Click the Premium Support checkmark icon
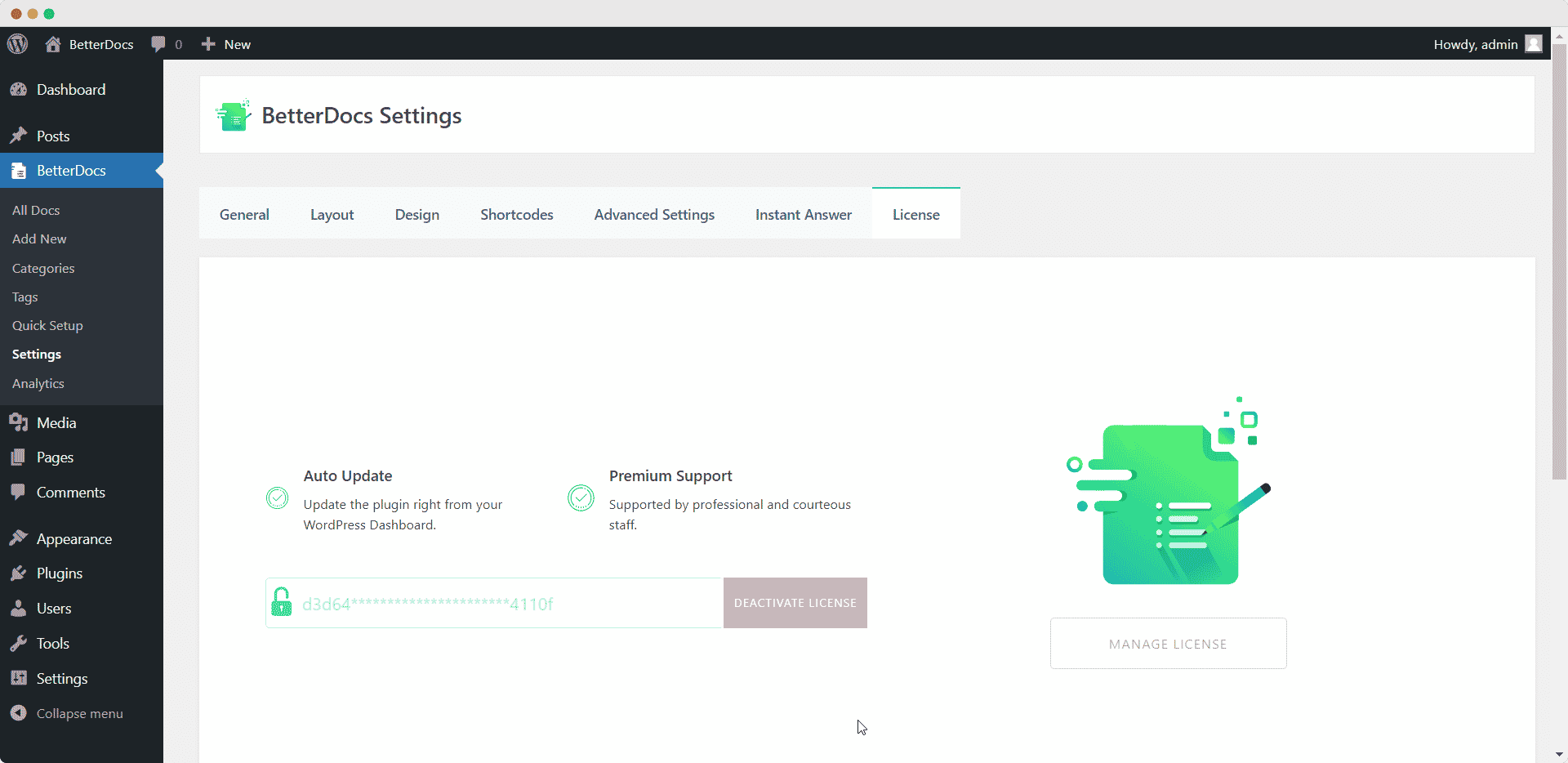1568x763 pixels. [x=581, y=498]
